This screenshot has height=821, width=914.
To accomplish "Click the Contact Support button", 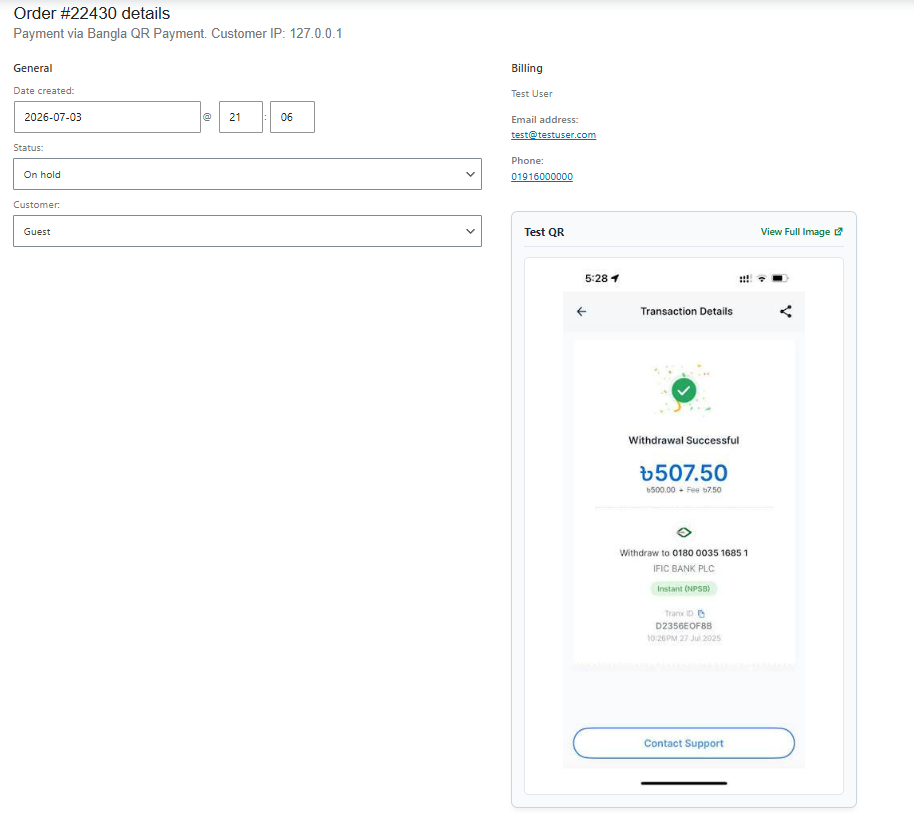I will (x=684, y=743).
